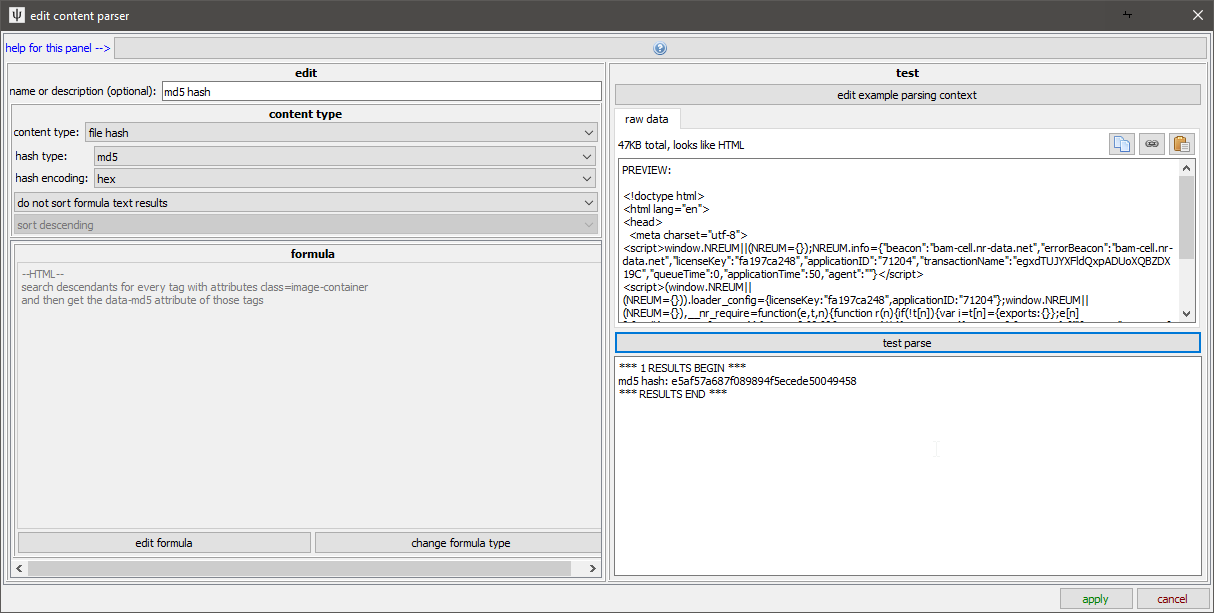Open the disabled 'sort descending' dropdown
Viewport: 1214px width, 613px height.
click(306, 225)
